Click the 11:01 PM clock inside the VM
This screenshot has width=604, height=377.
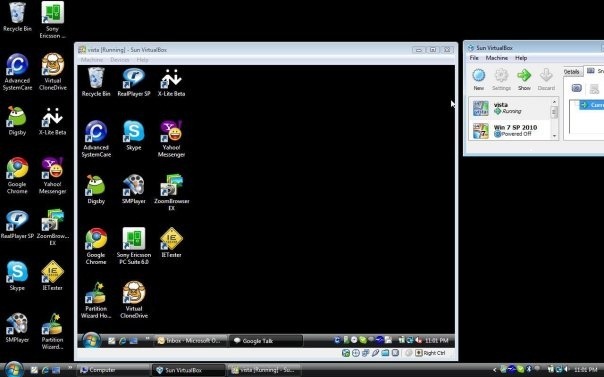coord(436,340)
